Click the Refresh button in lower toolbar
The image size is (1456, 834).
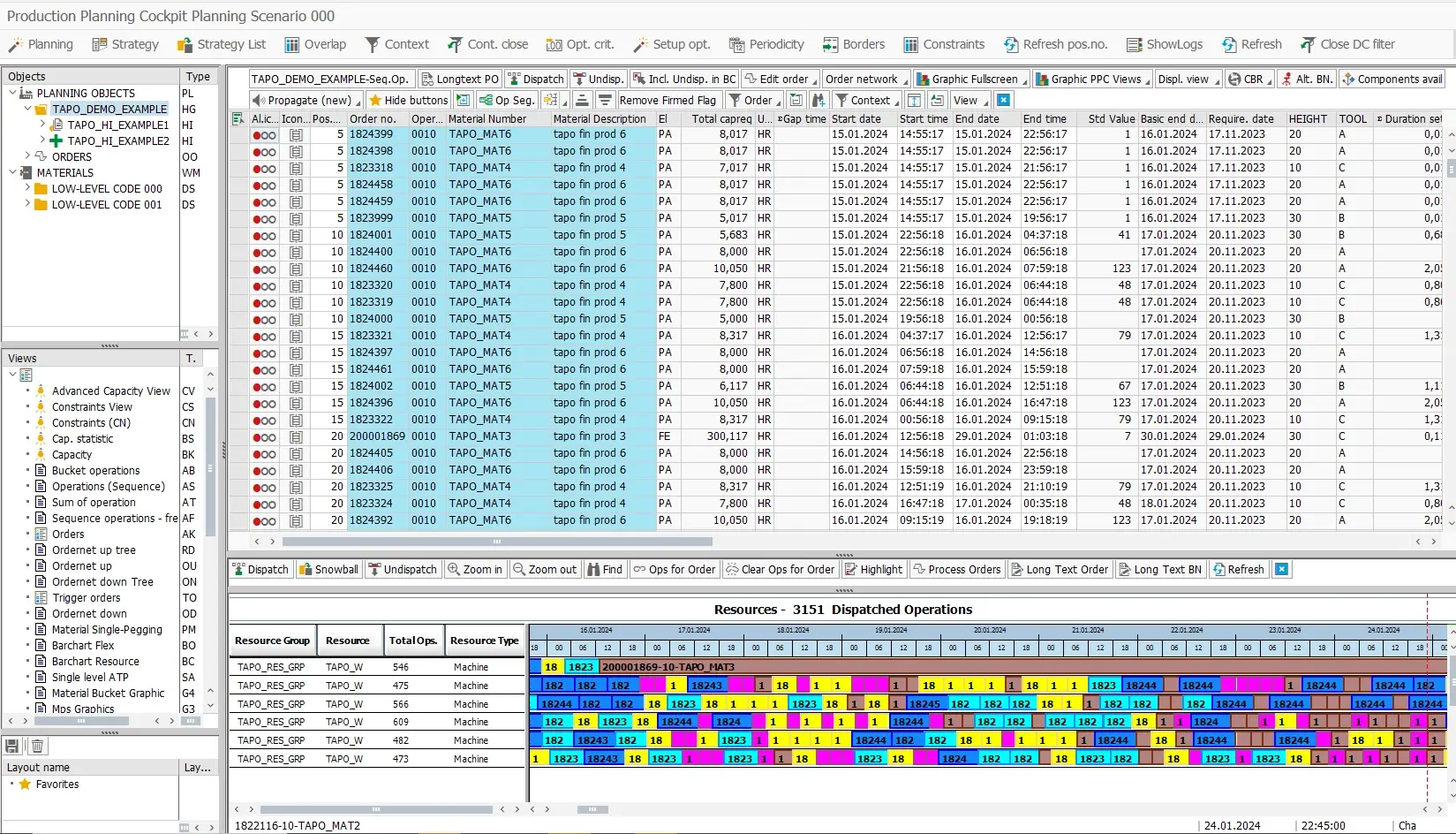(1238, 569)
